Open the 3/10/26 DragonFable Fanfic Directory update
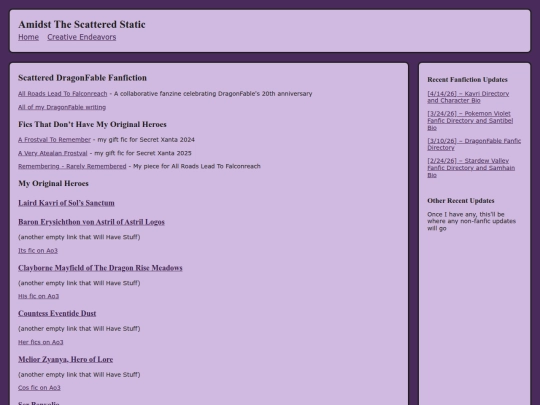 tap(474, 144)
